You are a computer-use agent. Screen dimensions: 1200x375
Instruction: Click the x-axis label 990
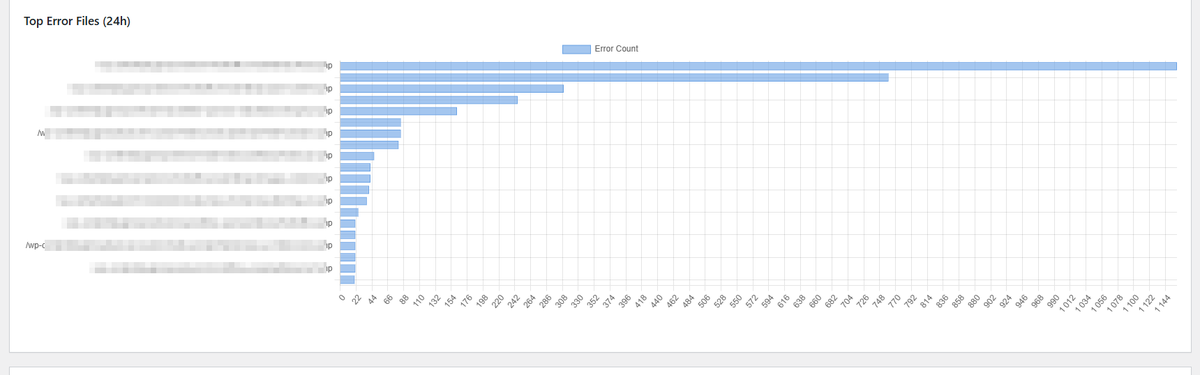(1052, 302)
